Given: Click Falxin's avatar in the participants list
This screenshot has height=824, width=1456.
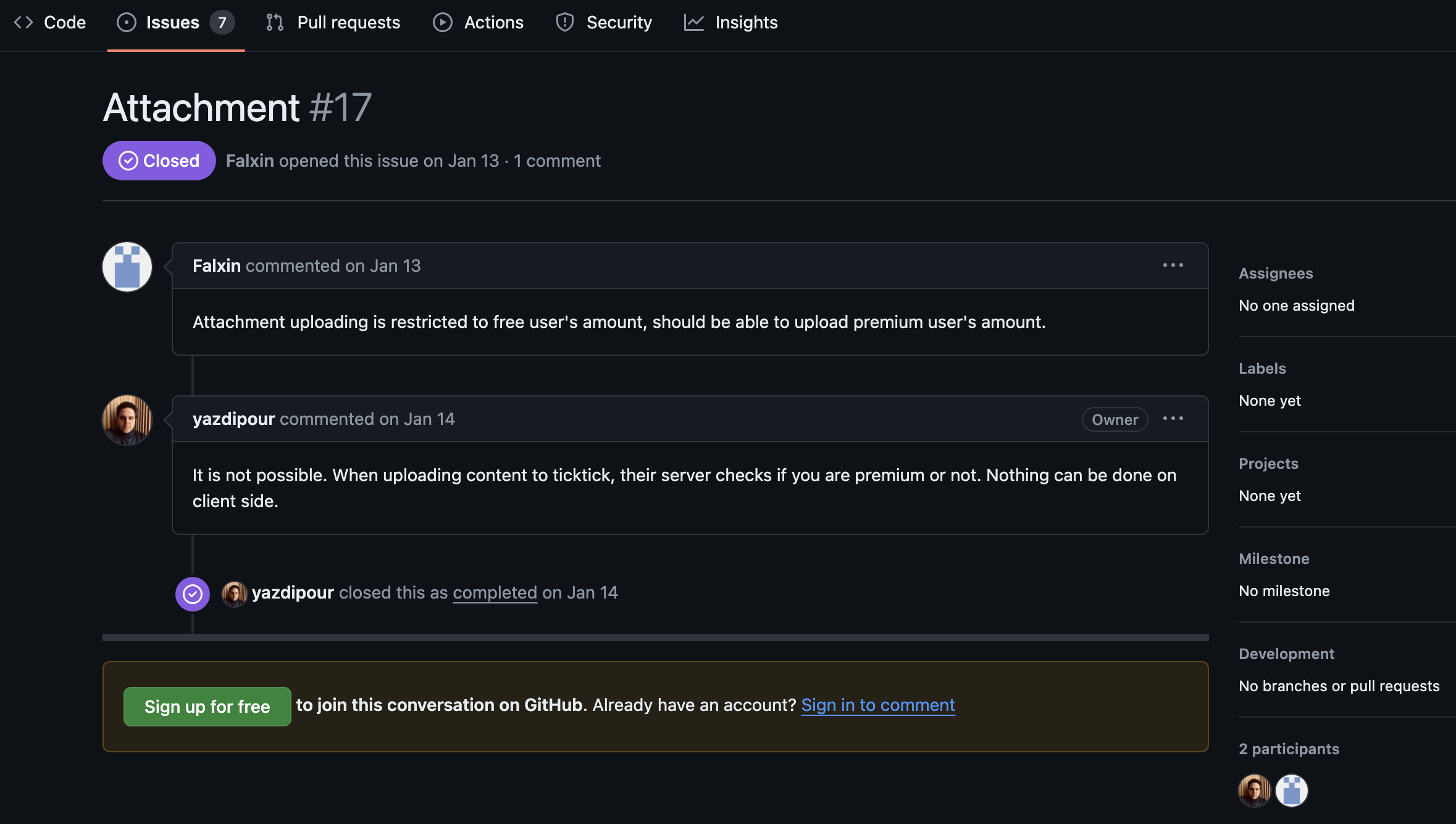Looking at the screenshot, I should [x=1291, y=791].
